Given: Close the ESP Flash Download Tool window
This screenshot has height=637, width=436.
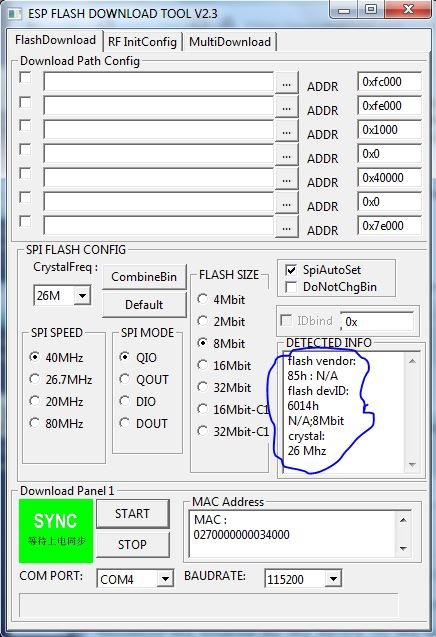Looking at the screenshot, I should click(408, 10).
